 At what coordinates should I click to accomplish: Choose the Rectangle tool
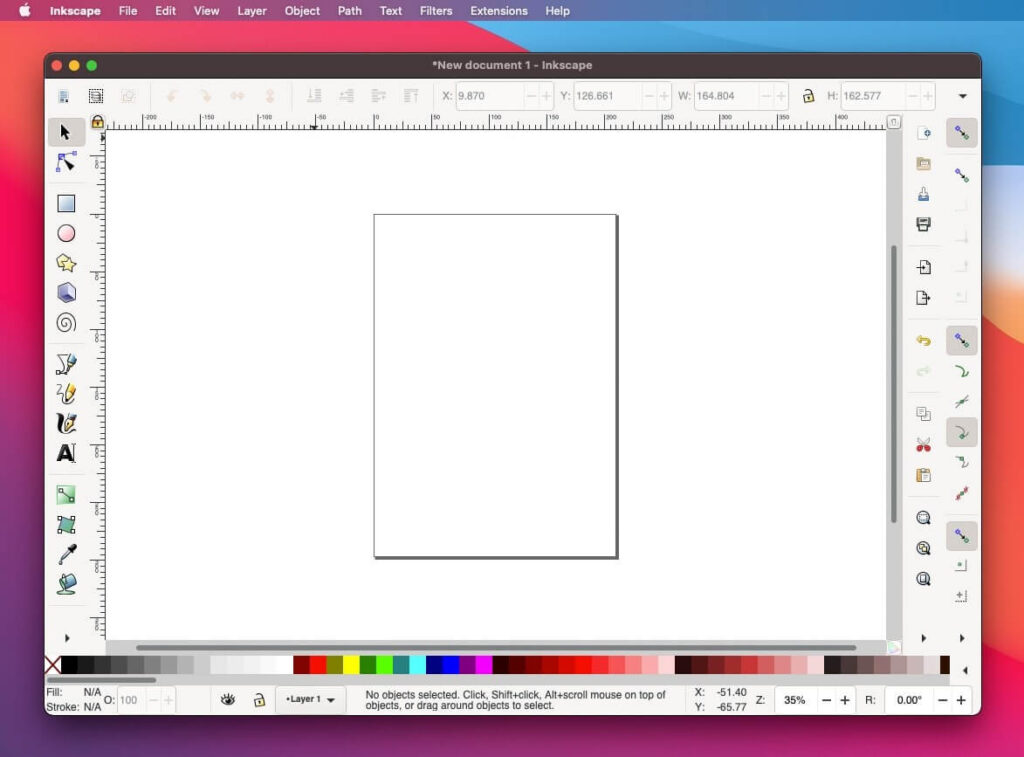tap(66, 204)
